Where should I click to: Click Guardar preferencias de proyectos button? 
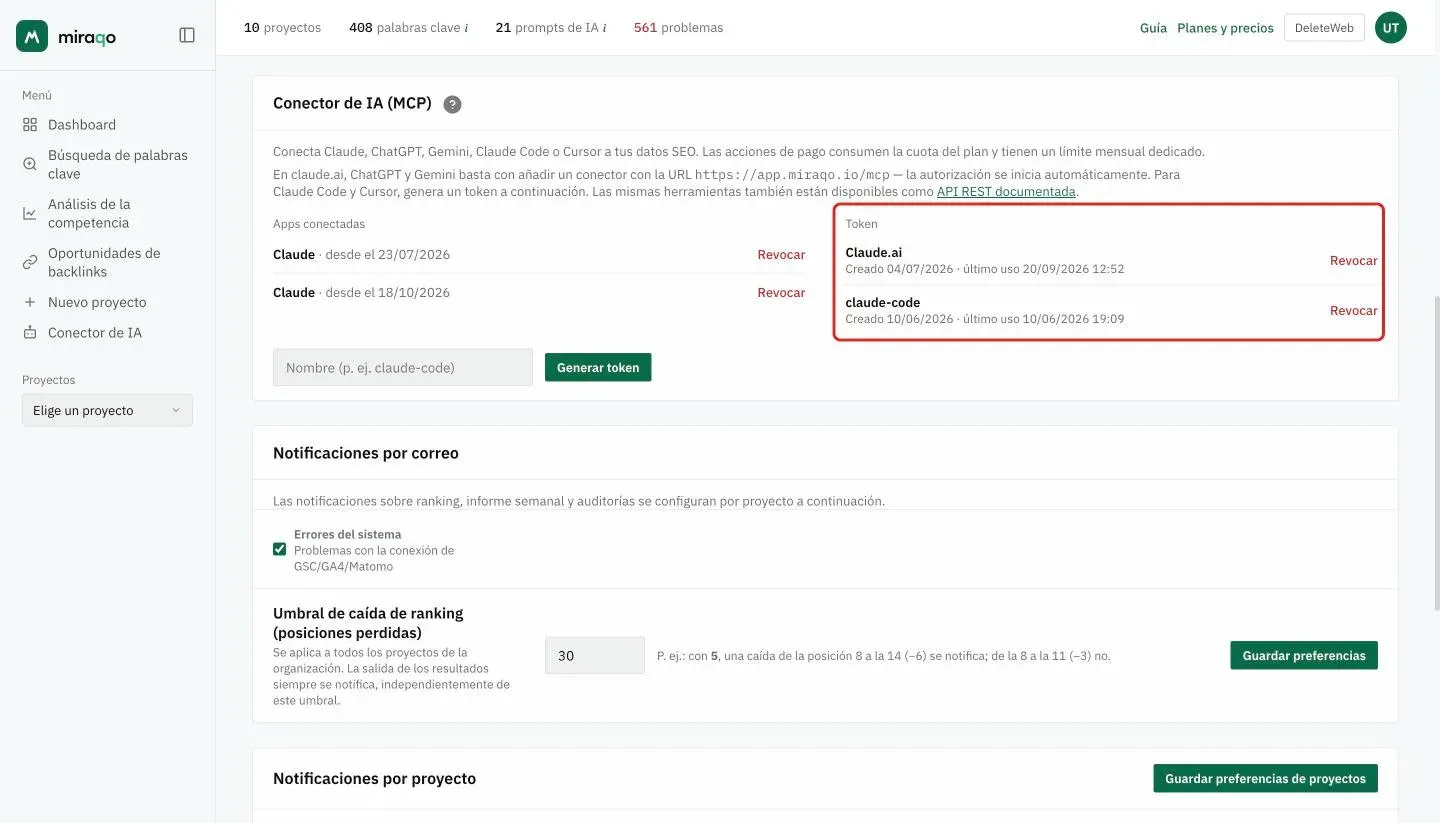(1265, 778)
